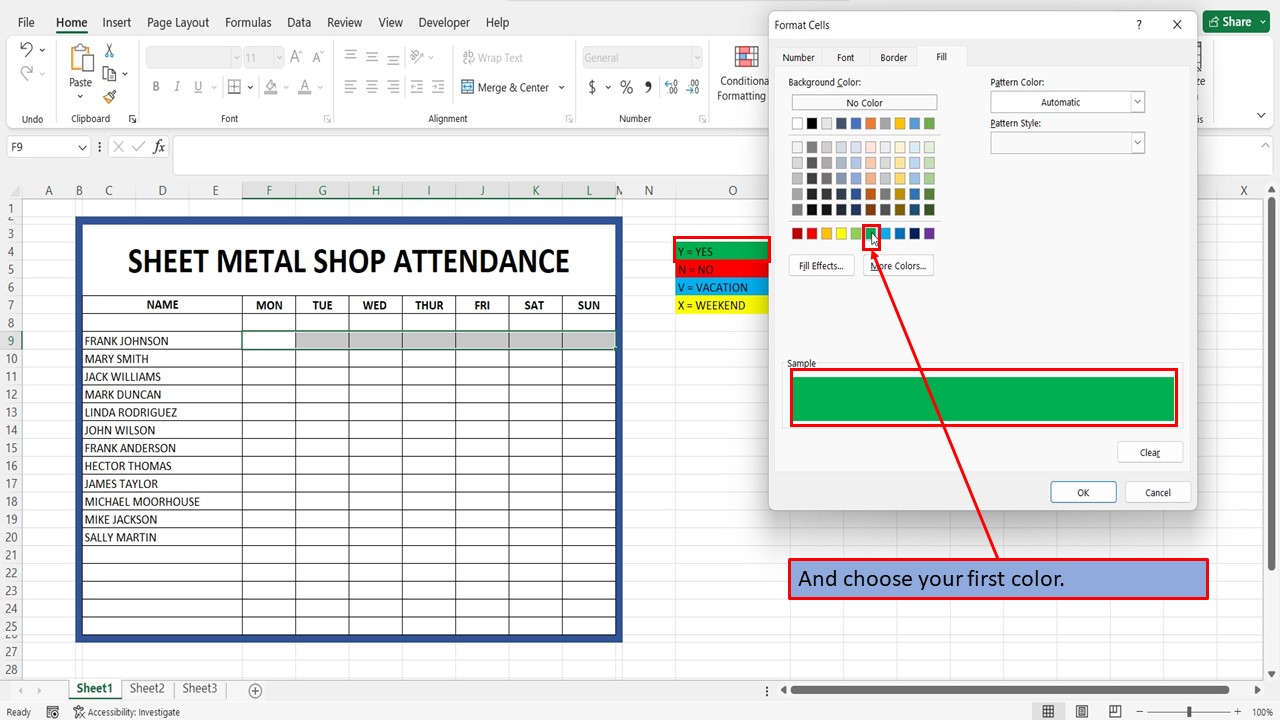Switch to Sheet2
The width and height of the screenshot is (1280, 720).
click(x=147, y=688)
